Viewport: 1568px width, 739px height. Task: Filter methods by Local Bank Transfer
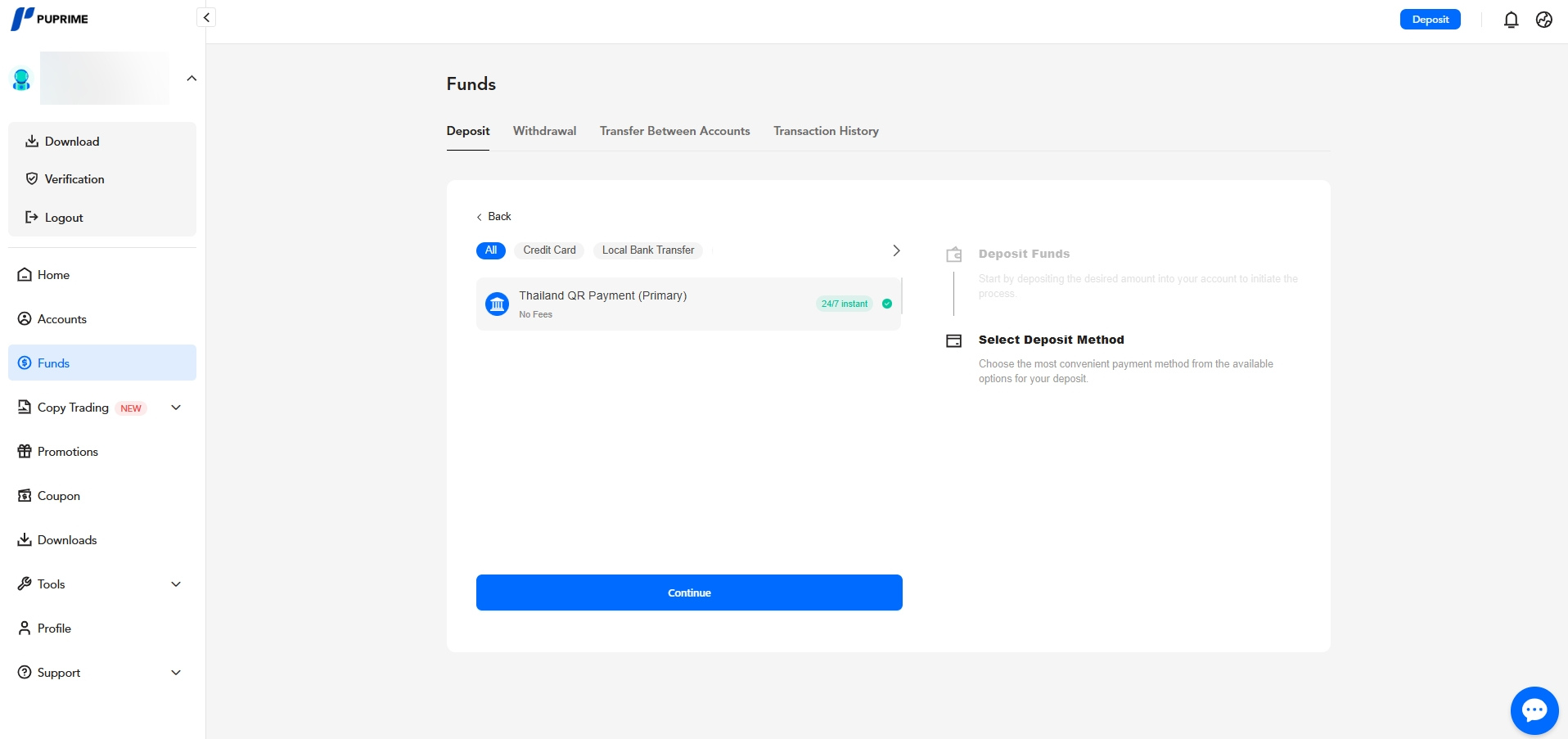(x=647, y=250)
